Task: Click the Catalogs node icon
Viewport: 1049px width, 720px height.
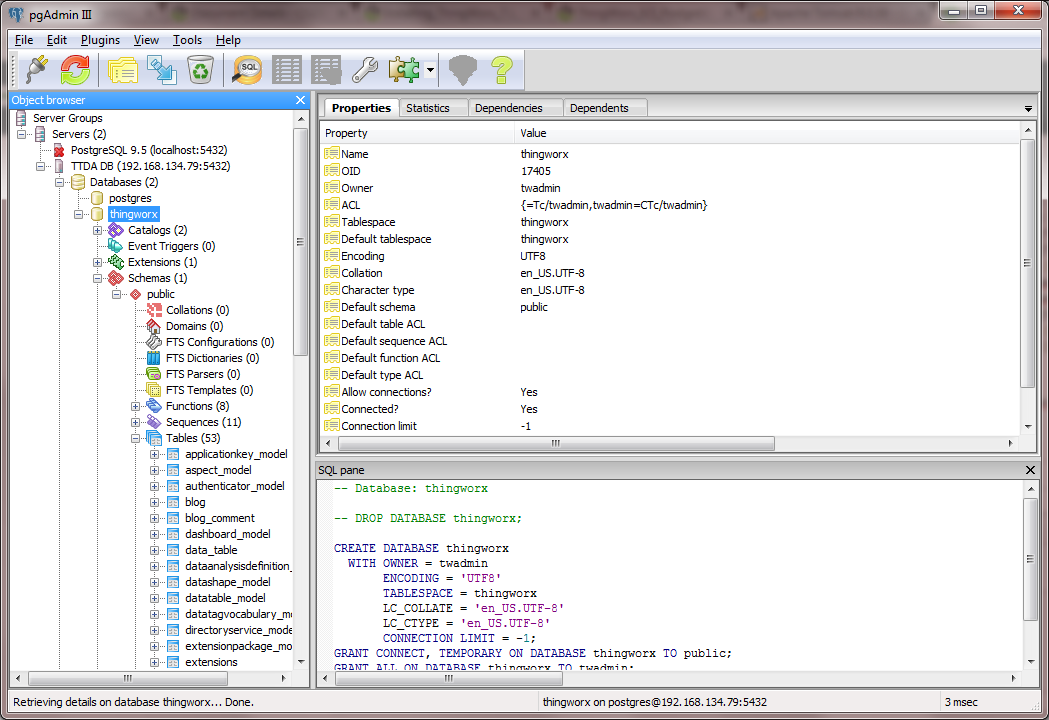Action: coord(116,230)
